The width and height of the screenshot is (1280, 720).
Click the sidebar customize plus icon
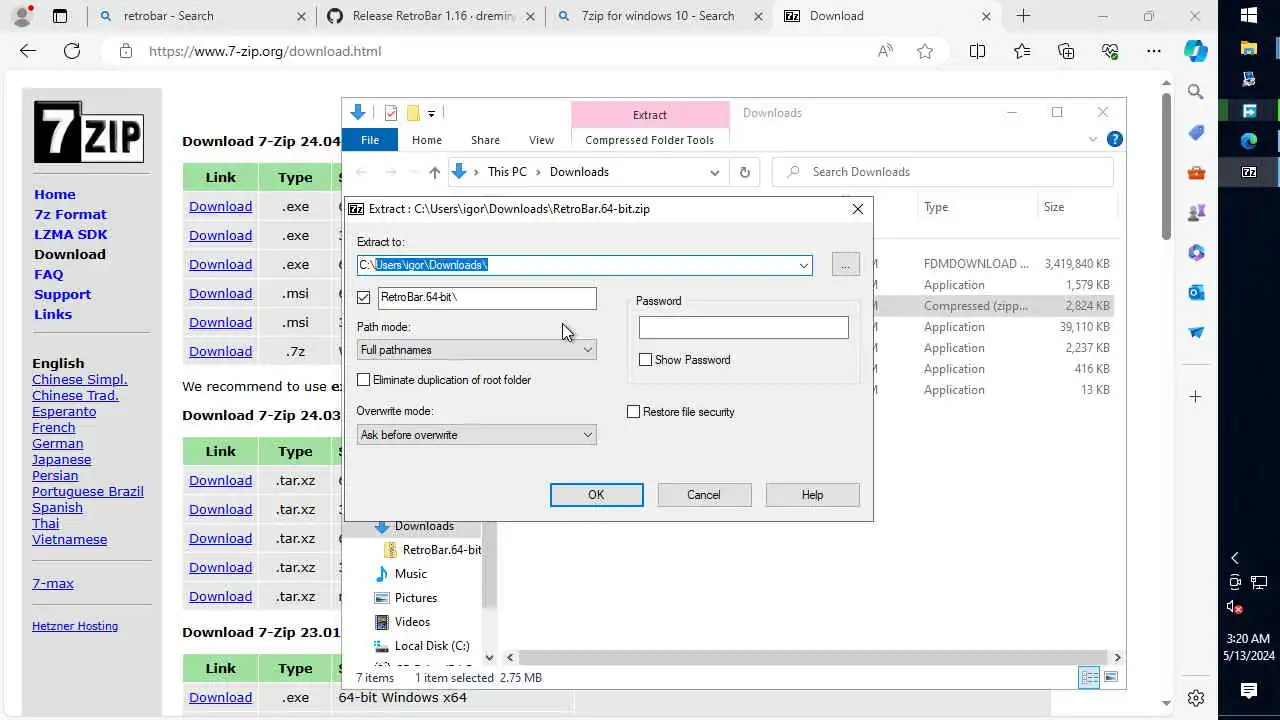tap(1196, 397)
